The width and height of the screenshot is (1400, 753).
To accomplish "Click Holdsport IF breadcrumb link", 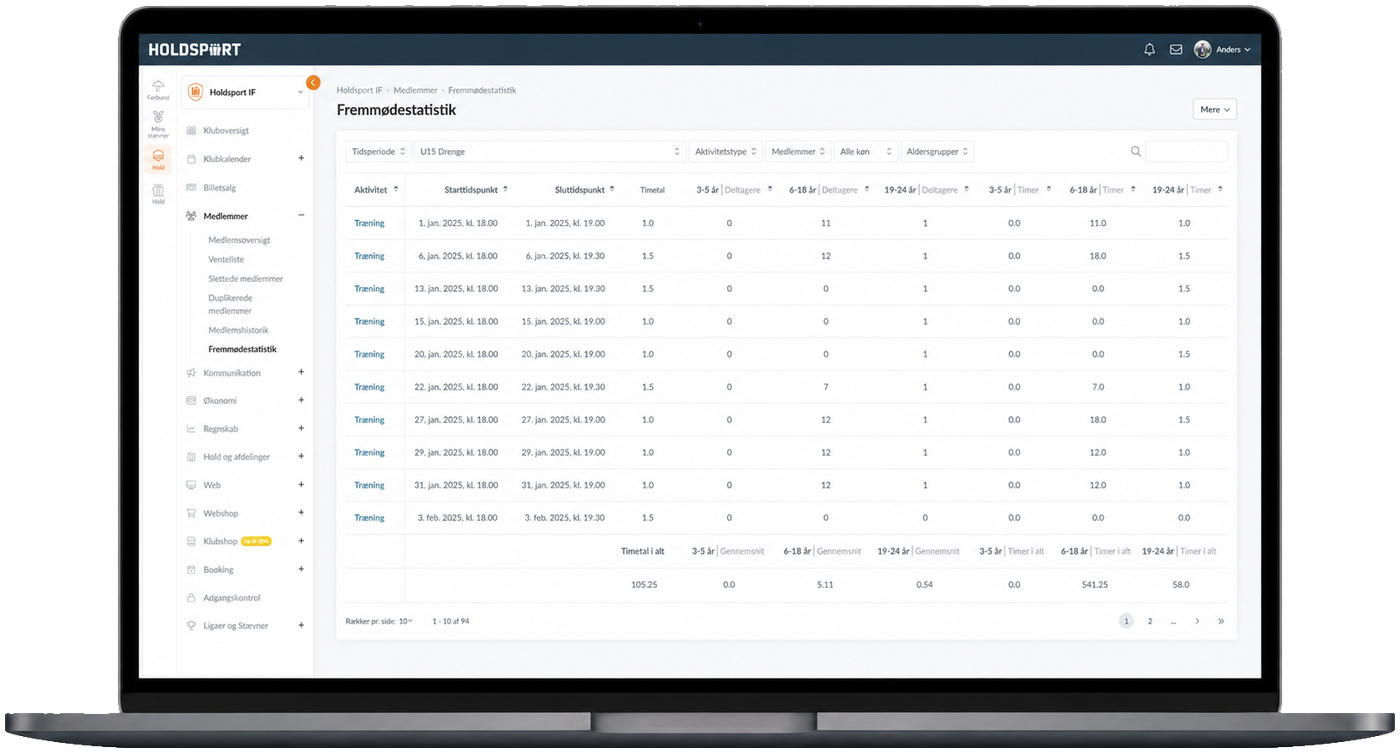I will point(360,90).
